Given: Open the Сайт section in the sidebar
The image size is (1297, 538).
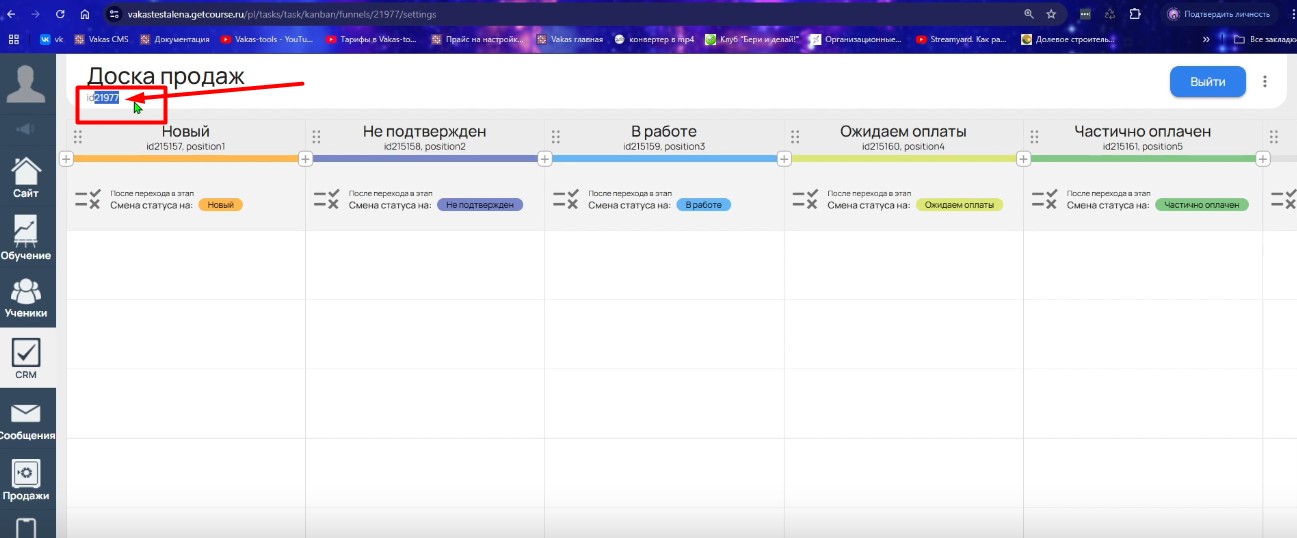Looking at the screenshot, I should click(x=26, y=178).
